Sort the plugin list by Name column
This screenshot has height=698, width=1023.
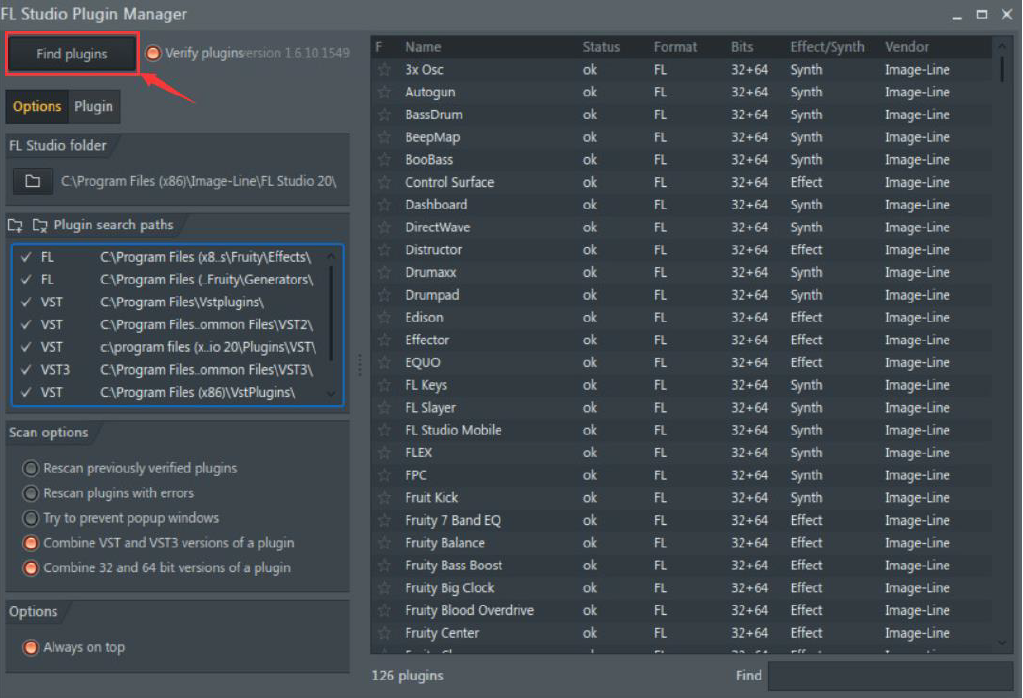tap(423, 47)
